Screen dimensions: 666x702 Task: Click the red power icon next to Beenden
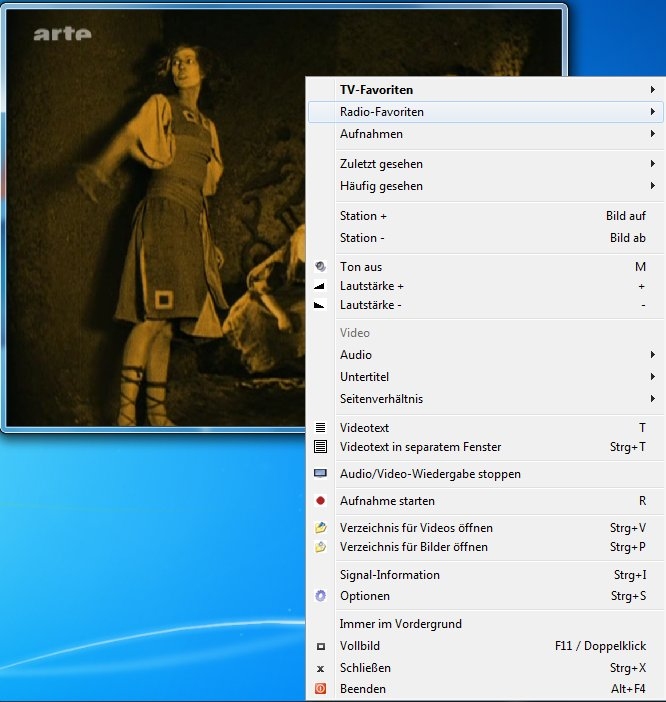click(x=320, y=689)
